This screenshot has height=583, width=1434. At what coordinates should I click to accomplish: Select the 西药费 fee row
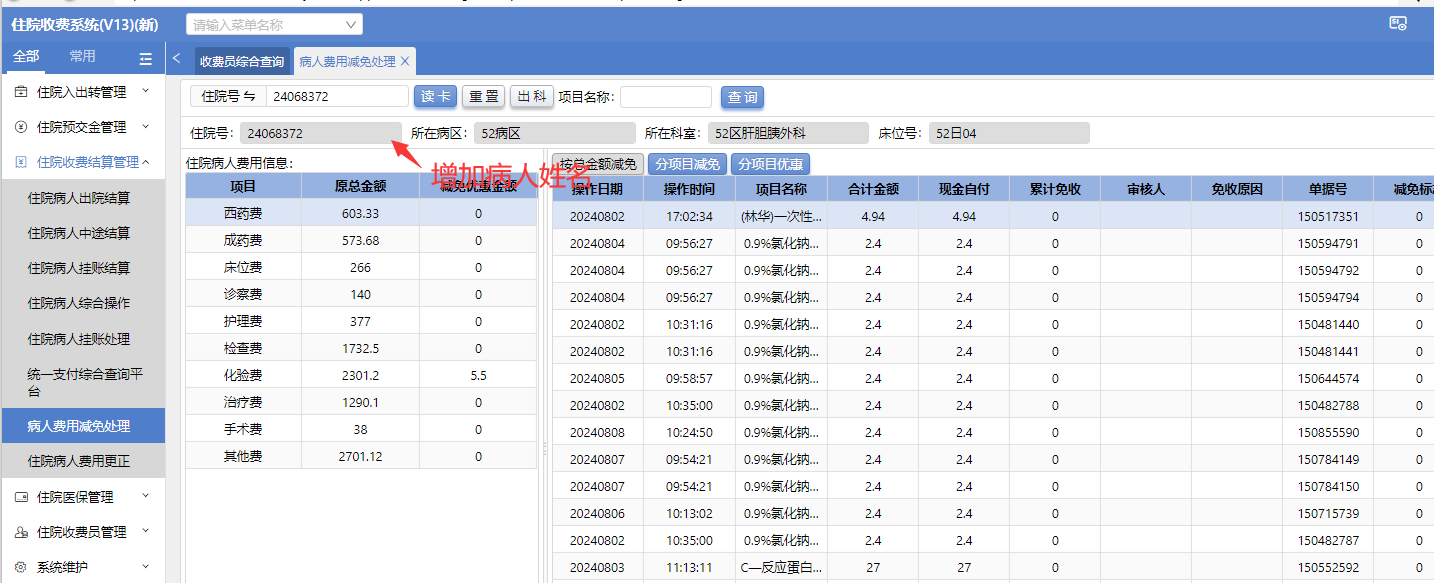361,213
